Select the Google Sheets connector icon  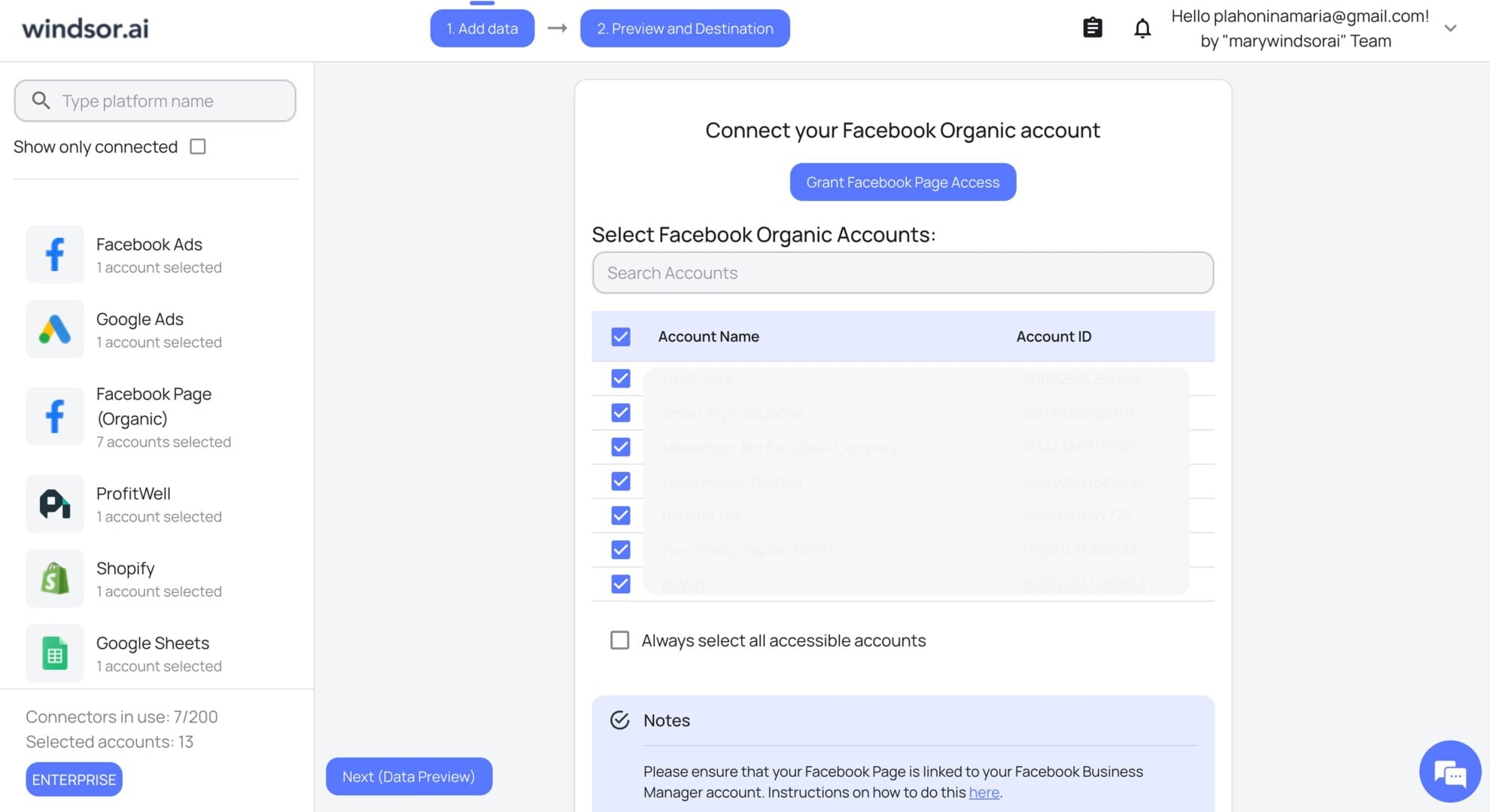point(55,653)
